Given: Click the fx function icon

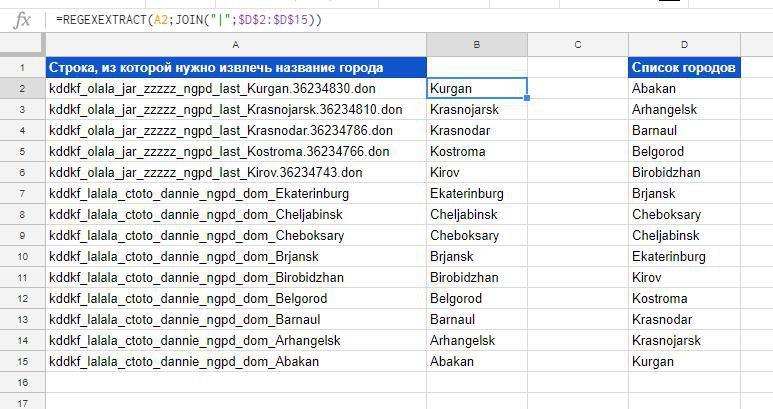Looking at the screenshot, I should (22, 21).
